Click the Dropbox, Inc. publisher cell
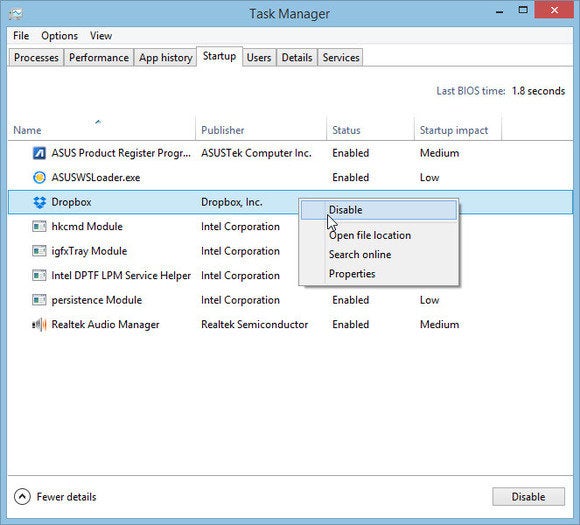The height and width of the screenshot is (525, 580). pyautogui.click(x=232, y=202)
